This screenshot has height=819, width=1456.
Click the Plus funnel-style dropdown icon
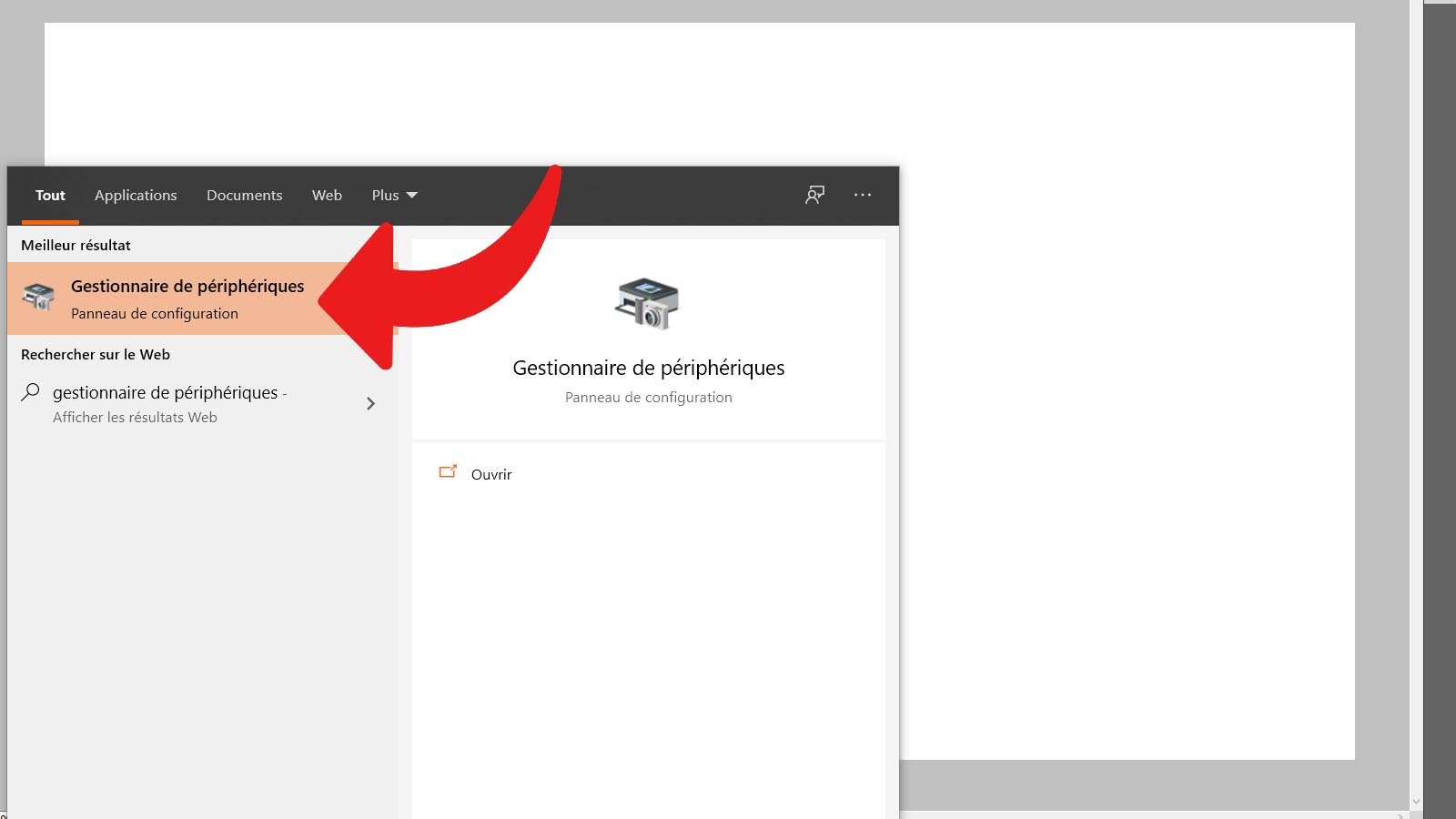point(412,195)
